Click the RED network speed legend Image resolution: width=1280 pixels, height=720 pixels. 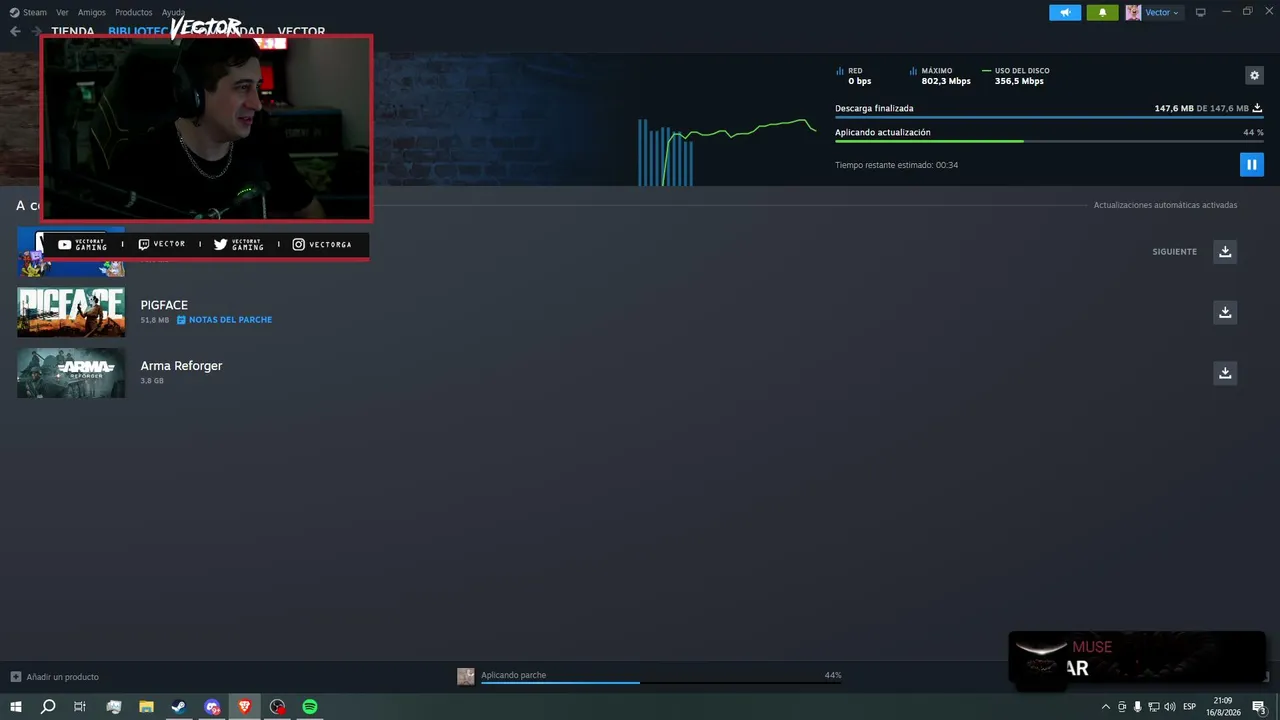(x=854, y=76)
